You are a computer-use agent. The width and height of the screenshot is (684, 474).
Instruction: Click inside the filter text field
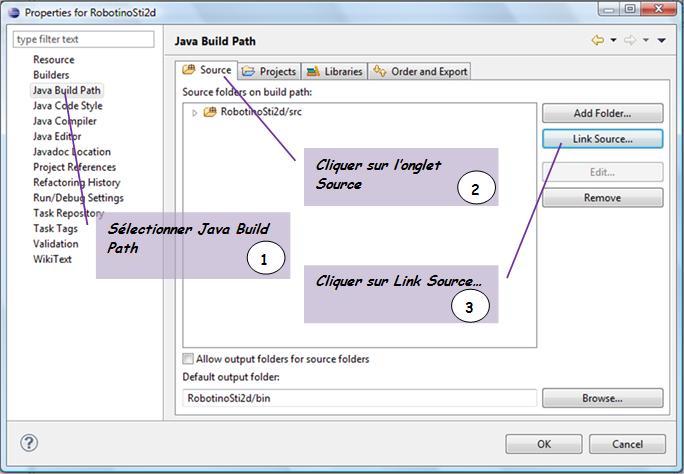click(x=84, y=39)
